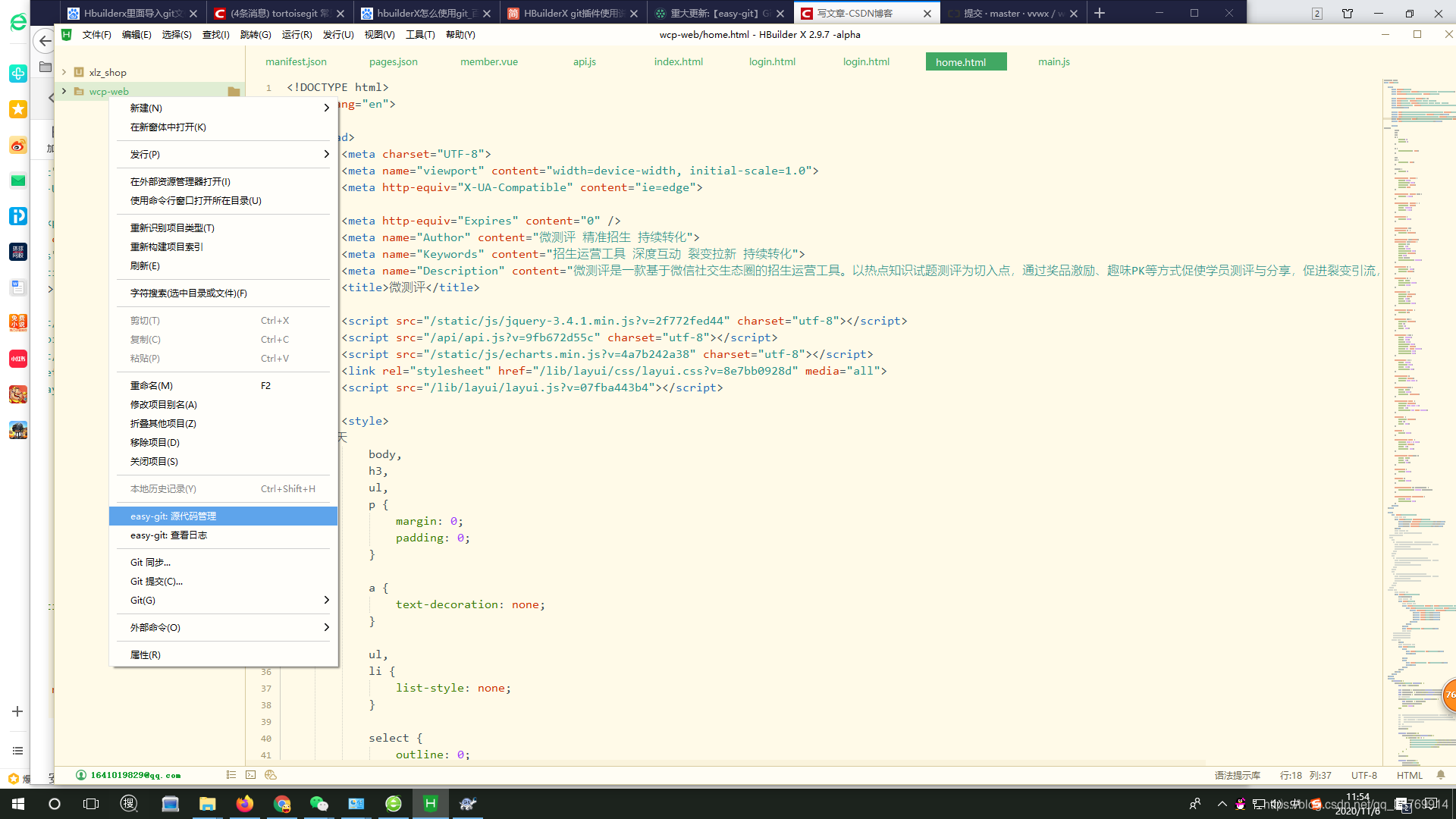
Task: Click the folder icon beside wcp-web project
Action: [x=234, y=92]
